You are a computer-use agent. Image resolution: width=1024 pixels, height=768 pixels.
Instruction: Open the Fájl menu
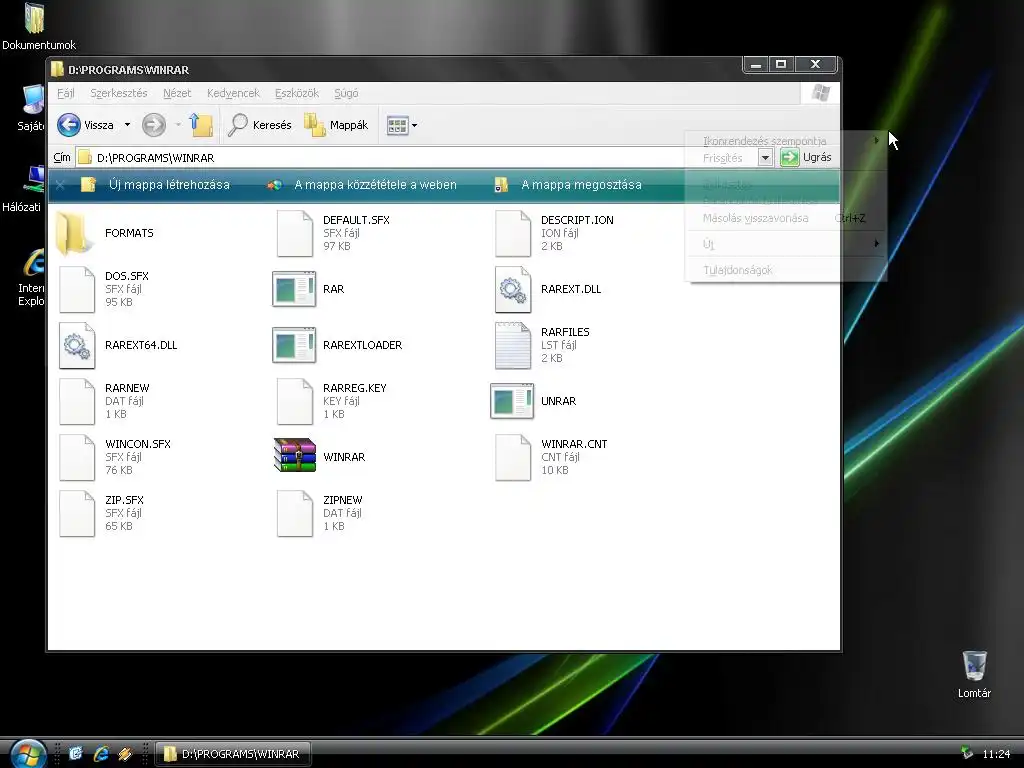(65, 93)
